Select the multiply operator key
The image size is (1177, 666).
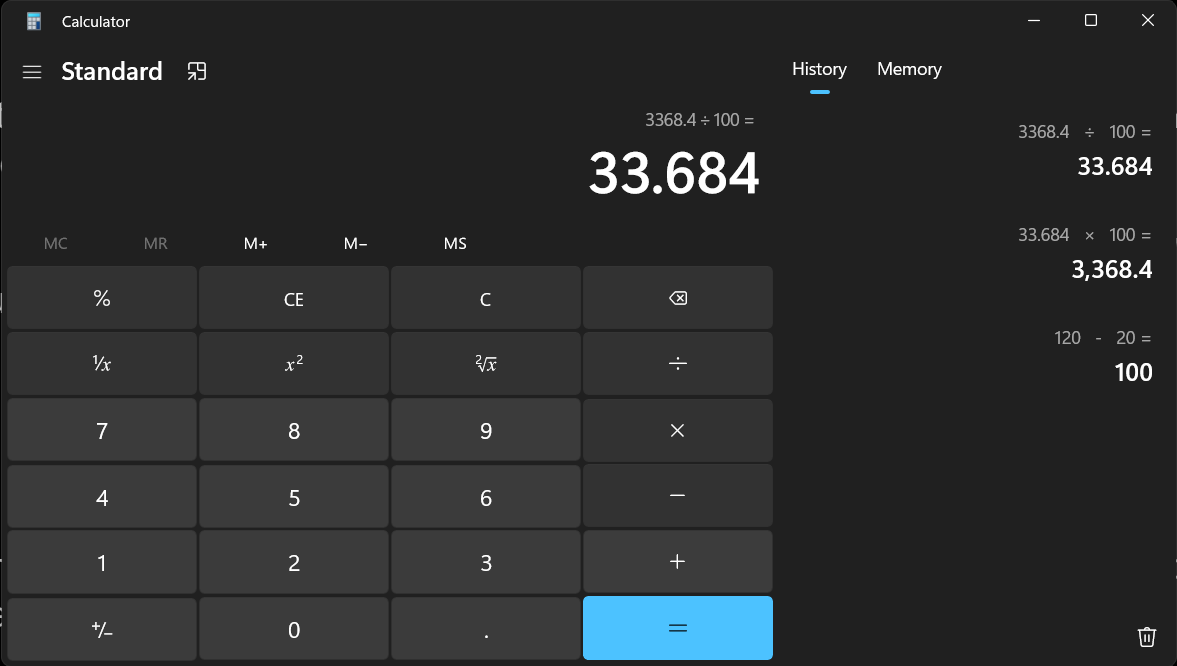[678, 430]
